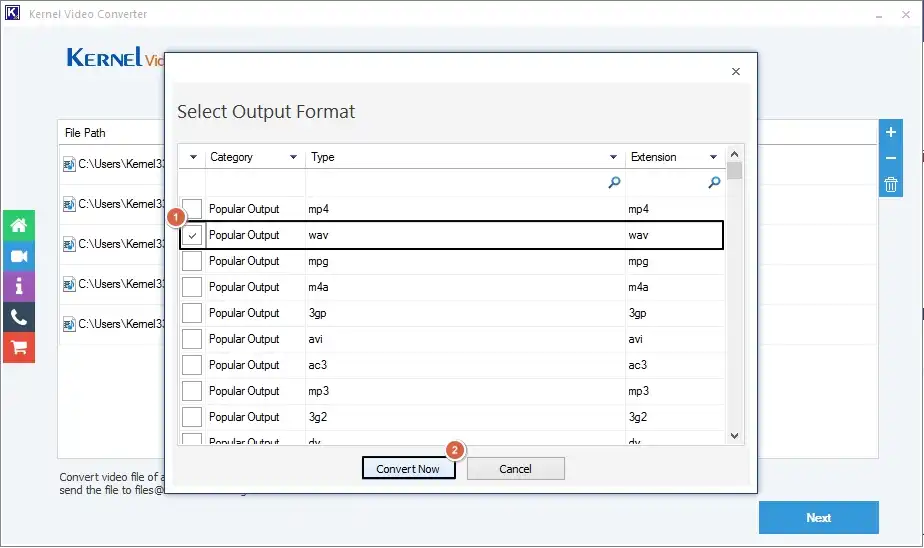
Task: Click the Cancel button
Action: pos(516,468)
